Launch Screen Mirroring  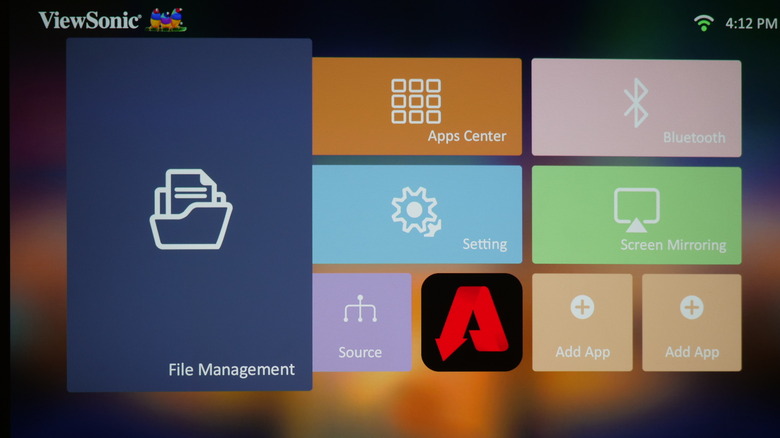(x=636, y=215)
